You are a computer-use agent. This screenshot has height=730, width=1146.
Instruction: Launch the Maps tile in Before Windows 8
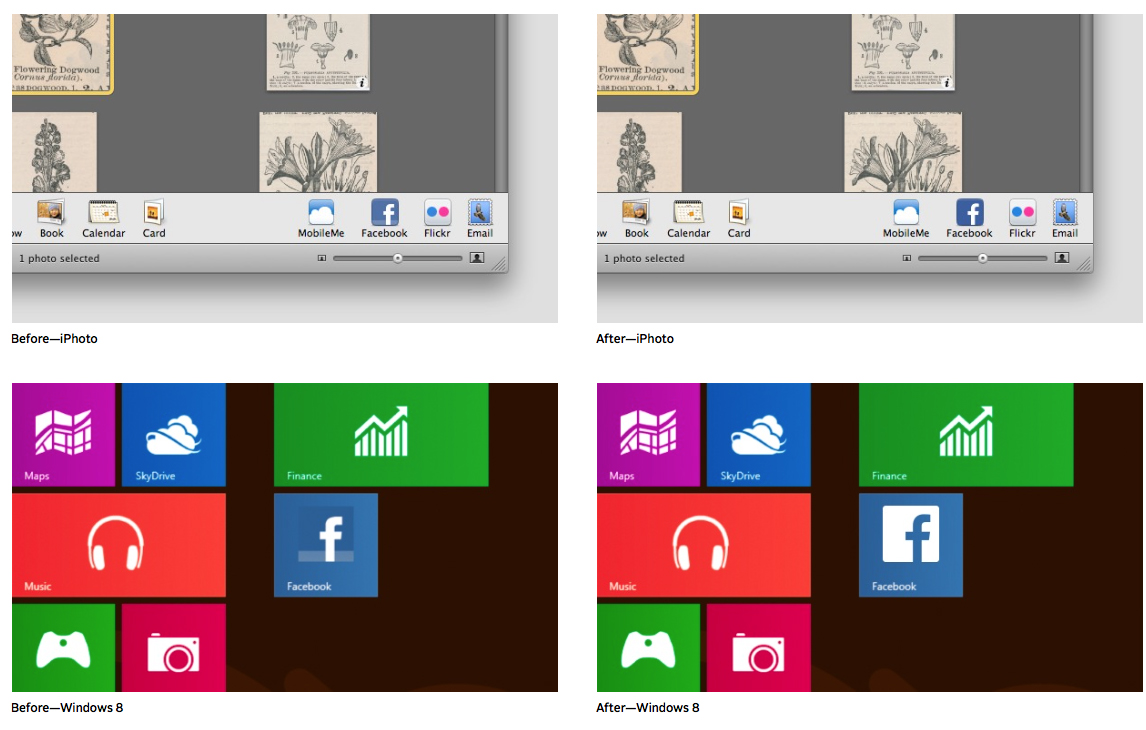63,434
